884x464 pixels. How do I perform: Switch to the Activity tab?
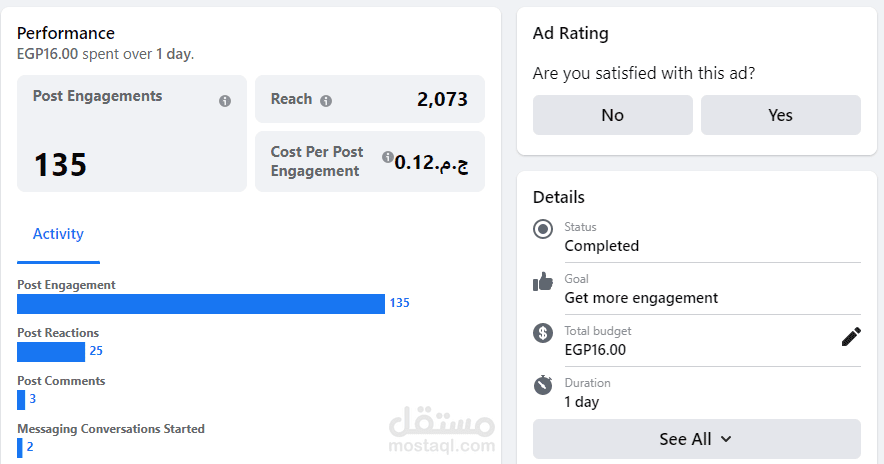58,234
